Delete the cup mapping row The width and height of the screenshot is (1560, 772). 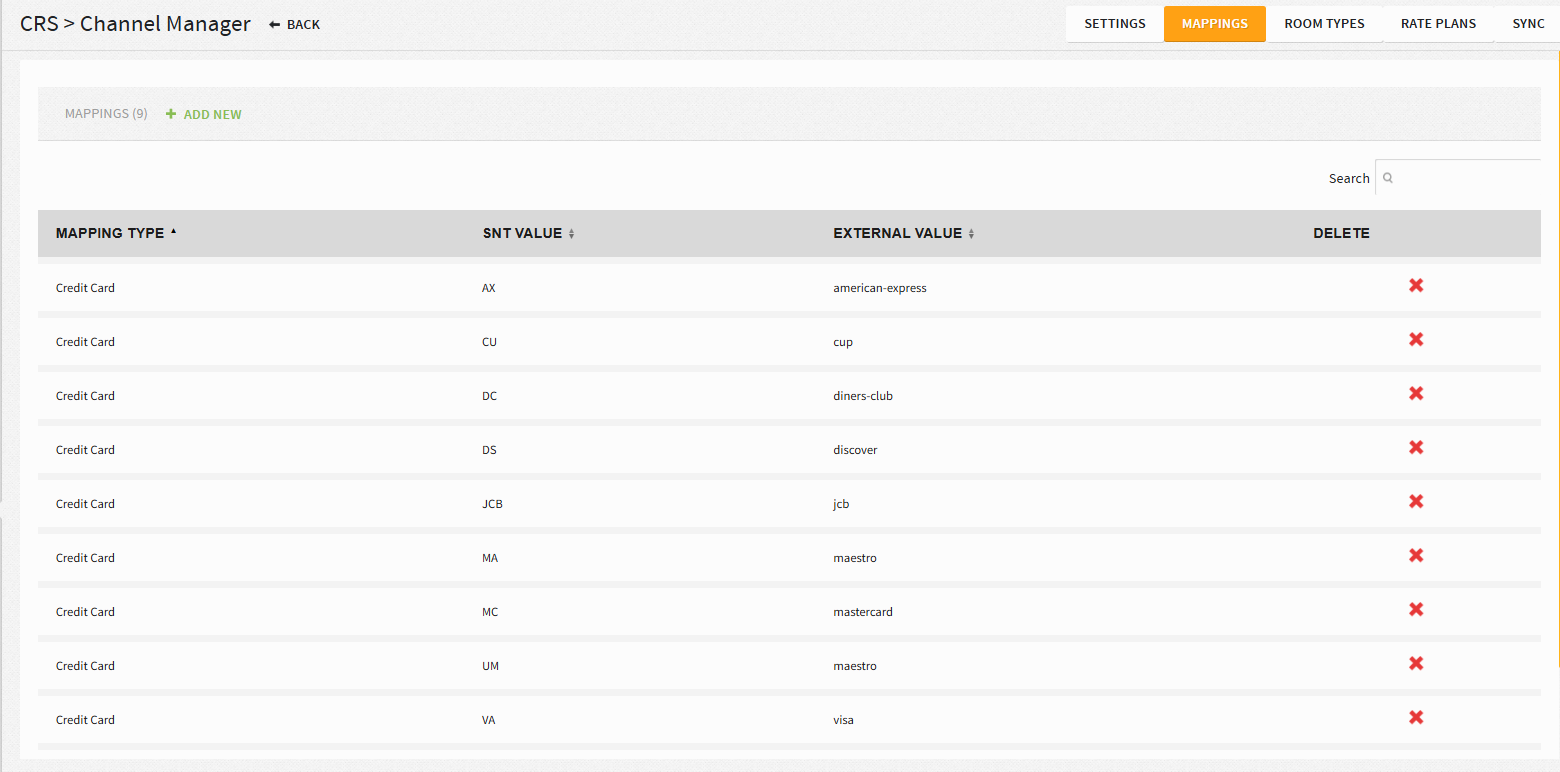tap(1416, 340)
